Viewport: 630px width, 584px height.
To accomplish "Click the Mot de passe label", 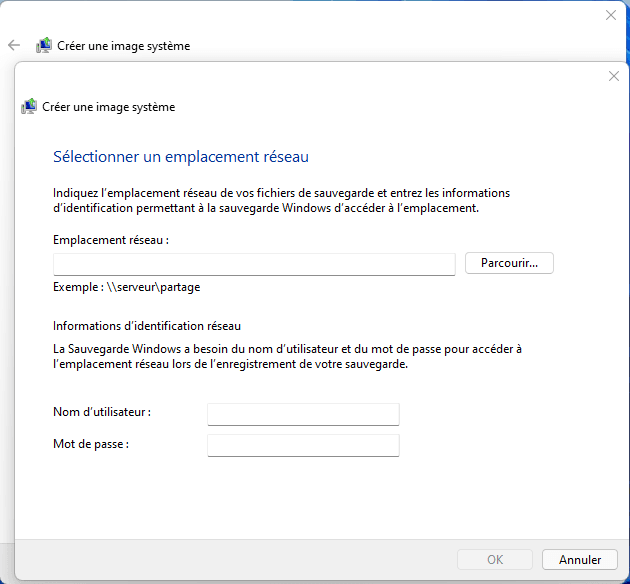I will (x=91, y=443).
